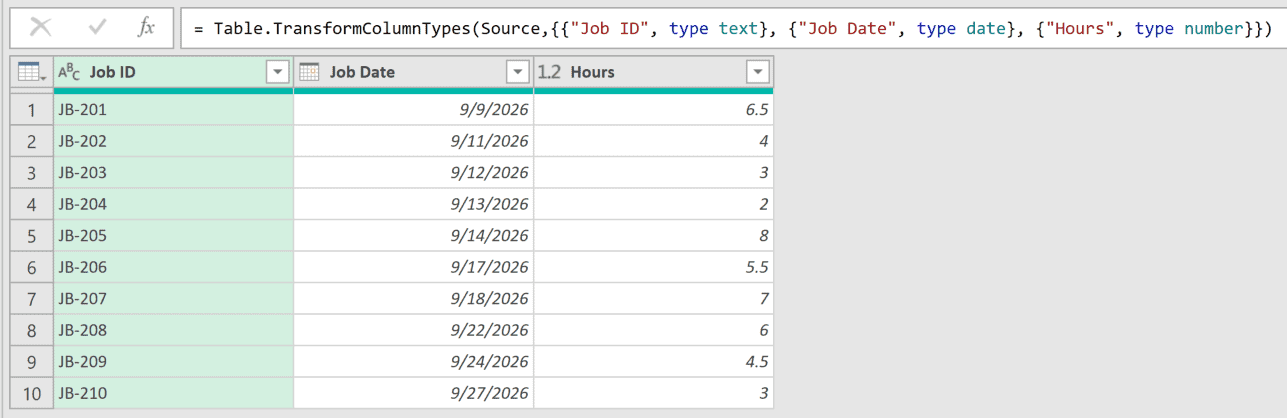This screenshot has width=1287, height=418.
Task: Click the JB-204 cell
Action: (x=173, y=204)
